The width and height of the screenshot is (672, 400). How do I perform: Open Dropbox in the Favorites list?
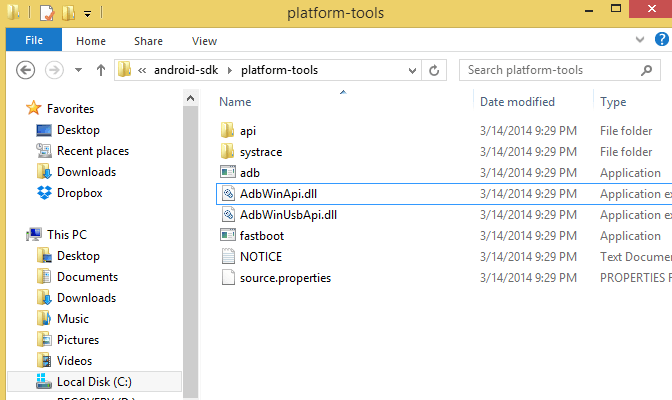(x=79, y=193)
